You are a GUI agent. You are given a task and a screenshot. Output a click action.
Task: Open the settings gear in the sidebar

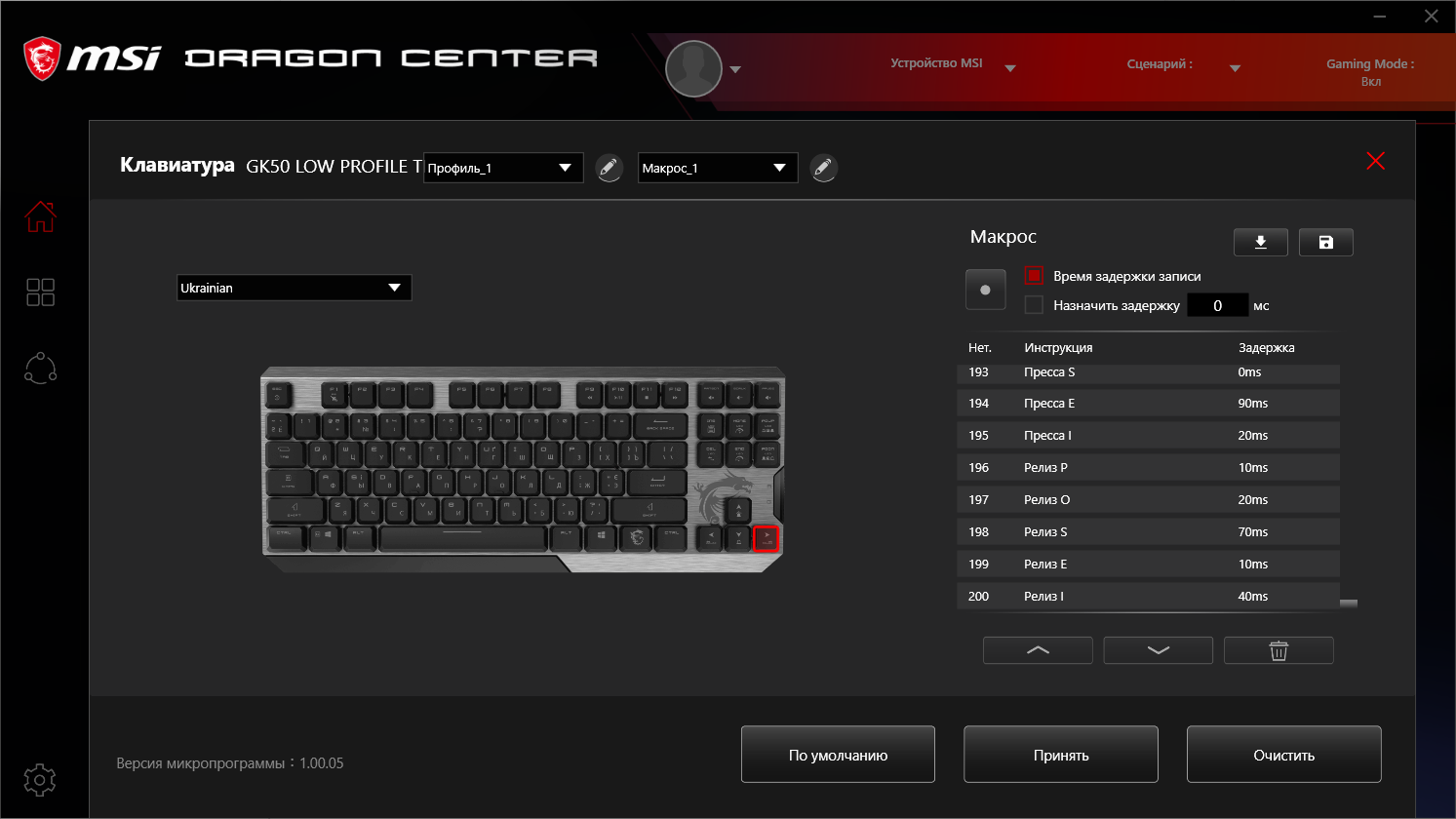[x=40, y=779]
